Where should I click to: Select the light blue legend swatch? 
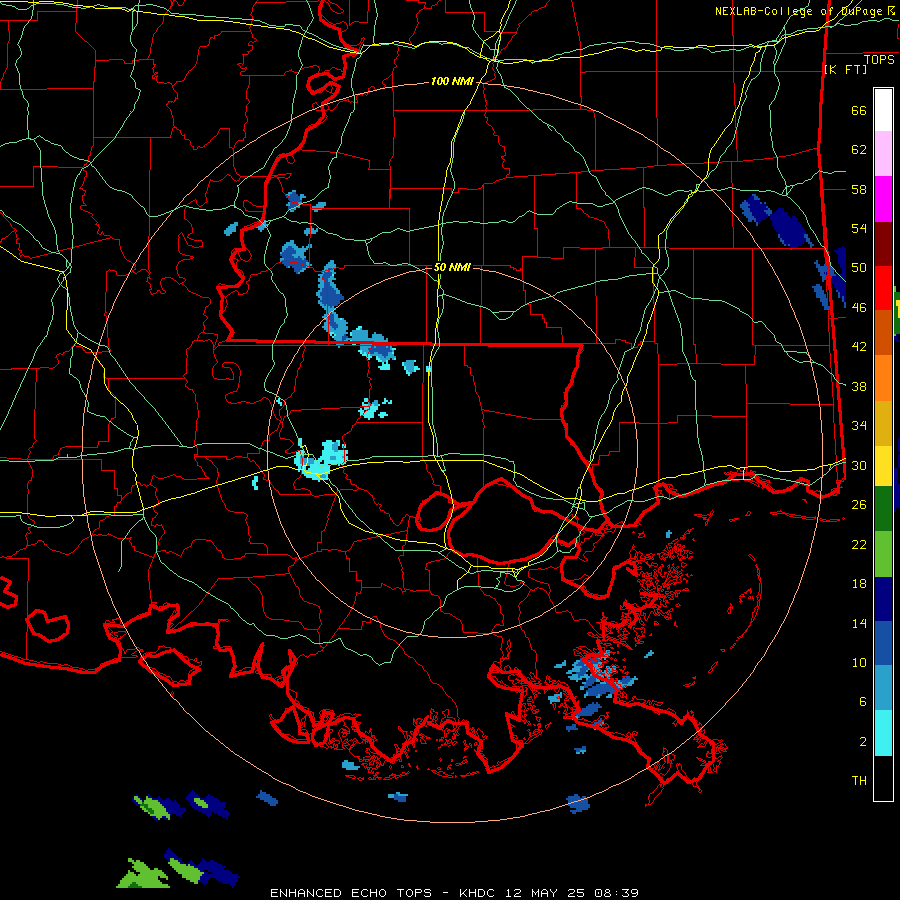pos(883,688)
